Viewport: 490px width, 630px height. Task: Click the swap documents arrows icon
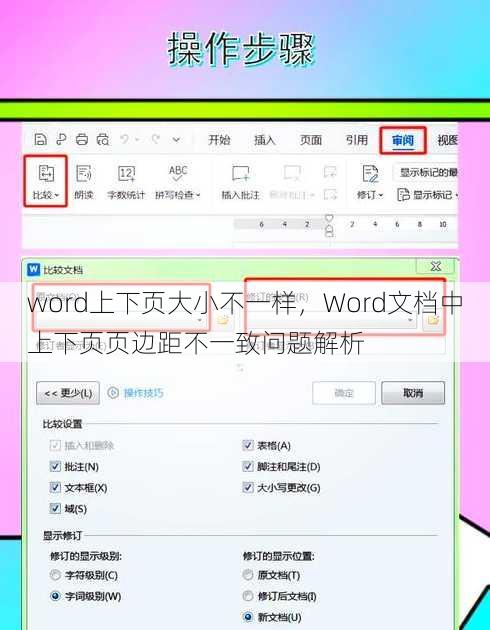pyautogui.click(x=240, y=367)
